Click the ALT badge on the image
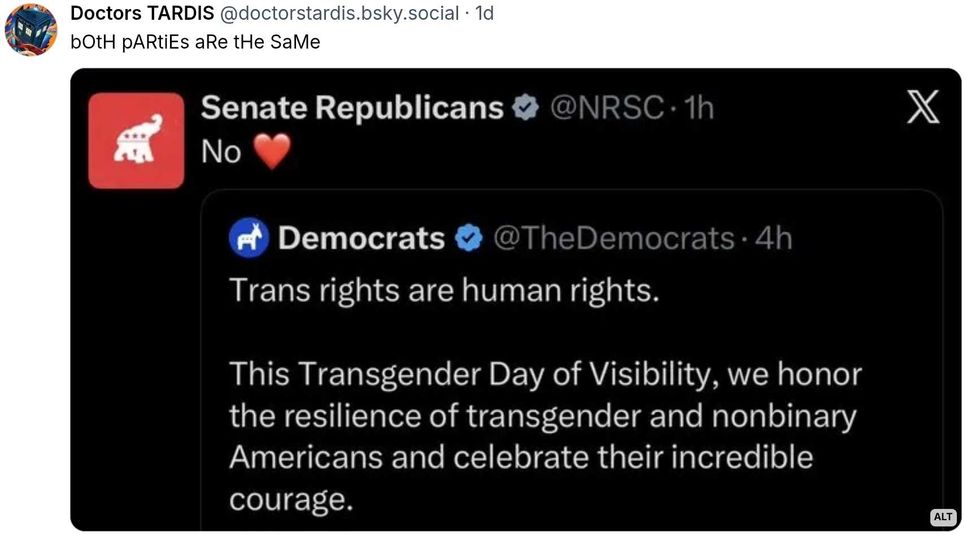The image size is (980, 540). 943,517
